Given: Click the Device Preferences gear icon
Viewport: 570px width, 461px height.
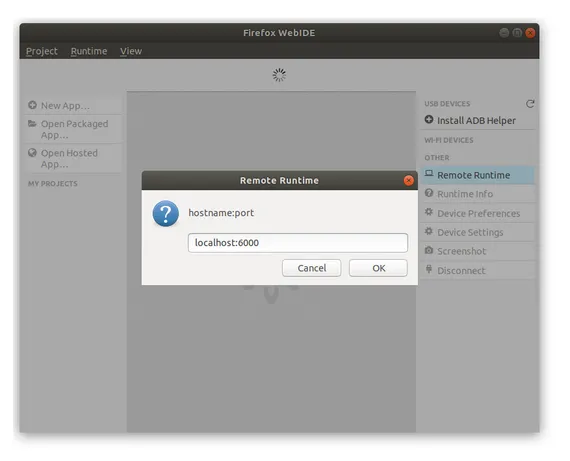Looking at the screenshot, I should pos(429,212).
